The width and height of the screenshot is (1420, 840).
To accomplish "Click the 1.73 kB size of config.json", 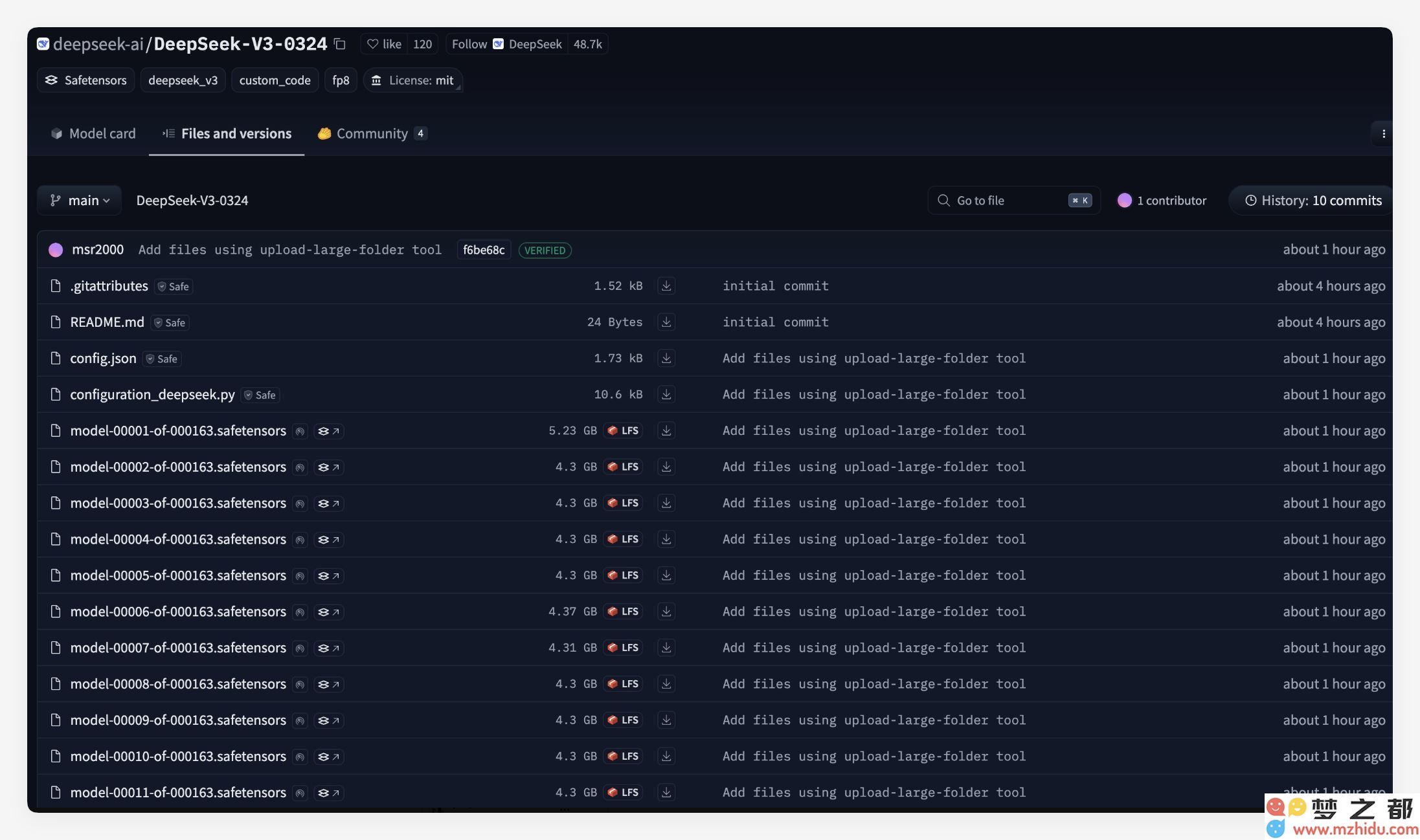I will [618, 359].
